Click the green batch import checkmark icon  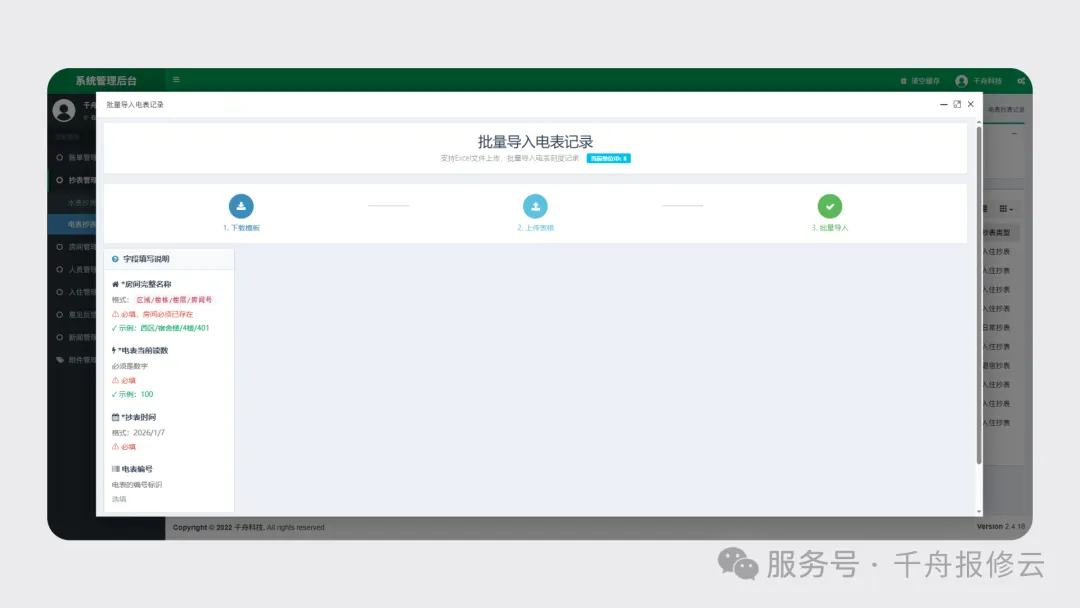point(830,206)
